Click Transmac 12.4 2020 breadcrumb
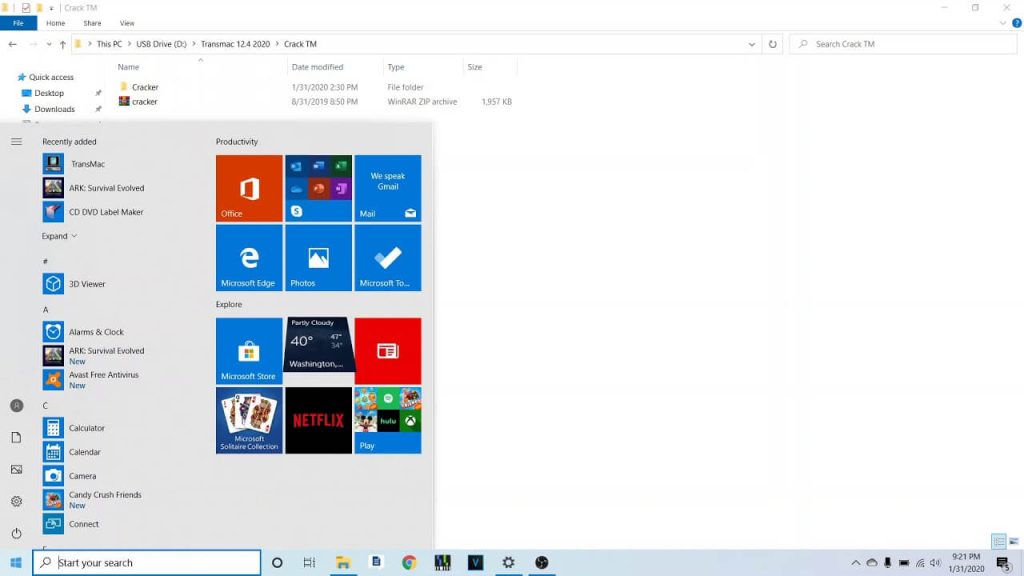 235,44
